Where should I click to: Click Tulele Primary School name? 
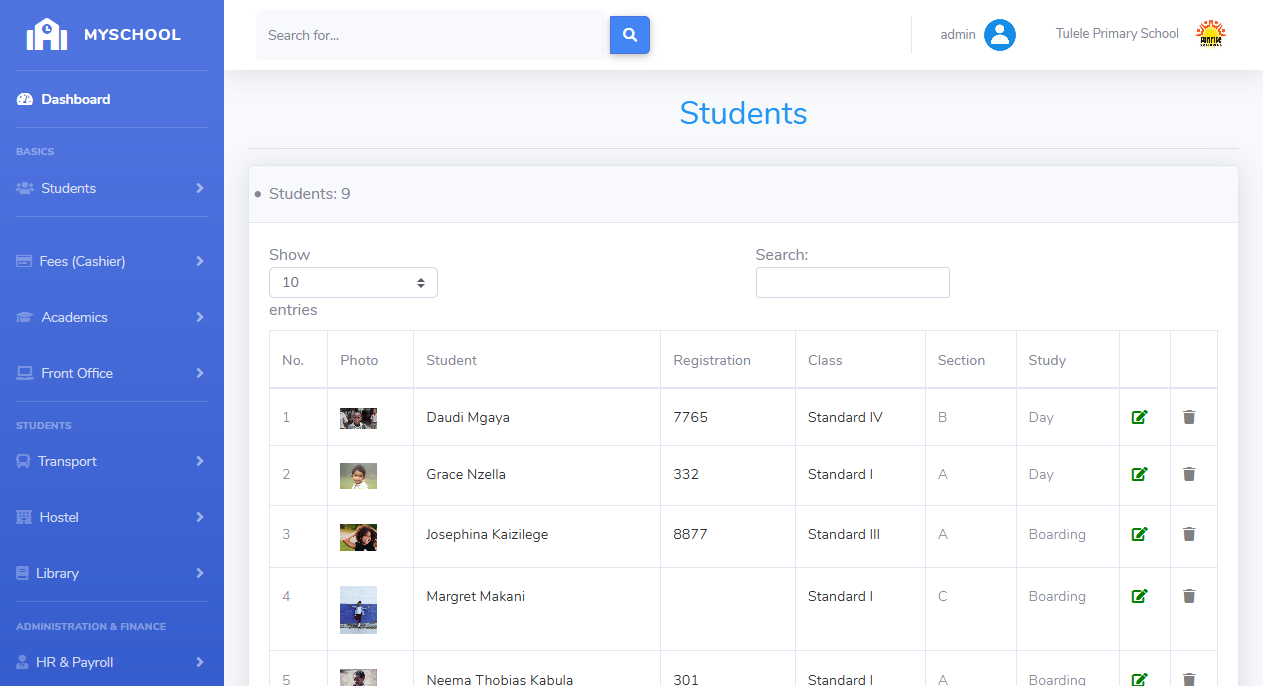pos(1117,34)
